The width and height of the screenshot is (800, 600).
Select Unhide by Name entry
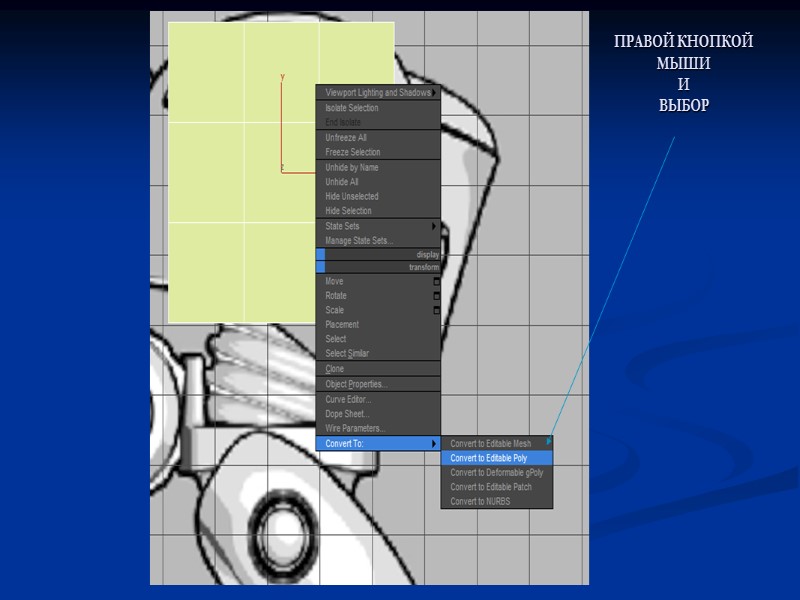[x=378, y=167]
